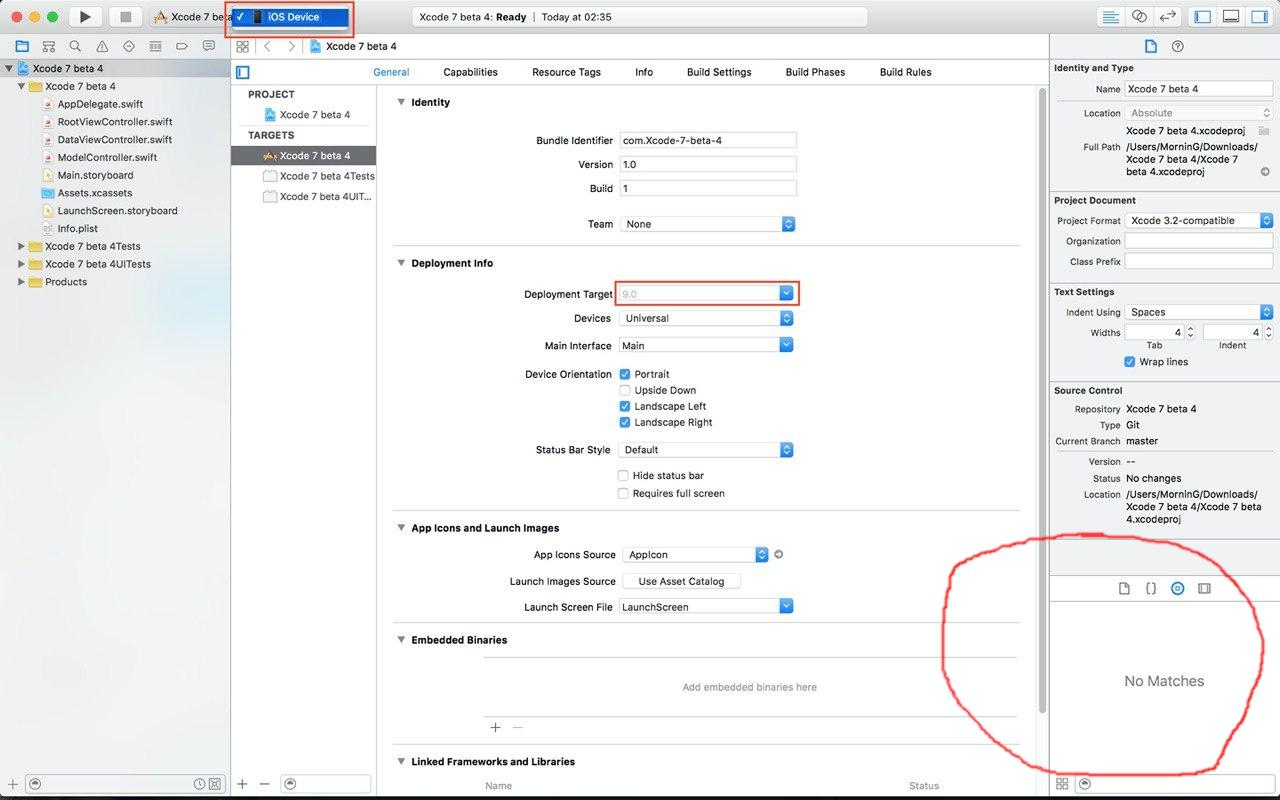
Task: Open the Report navigator speech-bubble icon
Action: pos(208,46)
